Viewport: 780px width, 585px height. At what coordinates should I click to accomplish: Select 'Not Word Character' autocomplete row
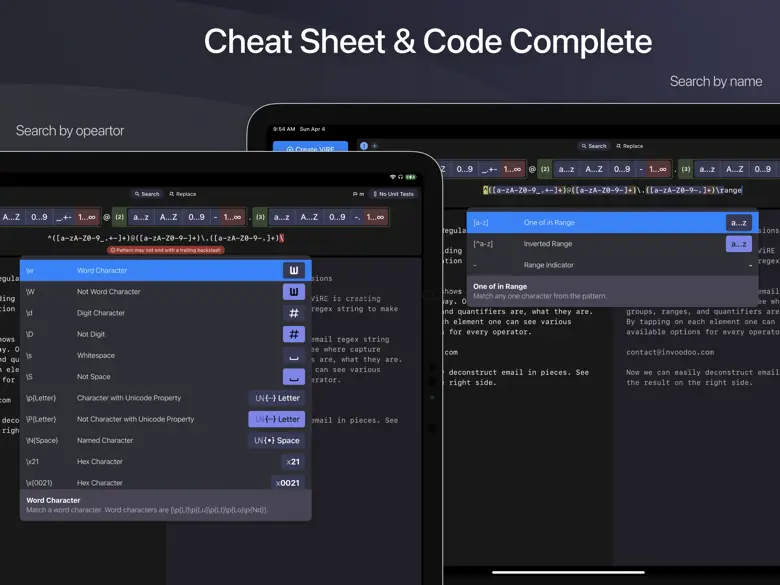click(166, 292)
